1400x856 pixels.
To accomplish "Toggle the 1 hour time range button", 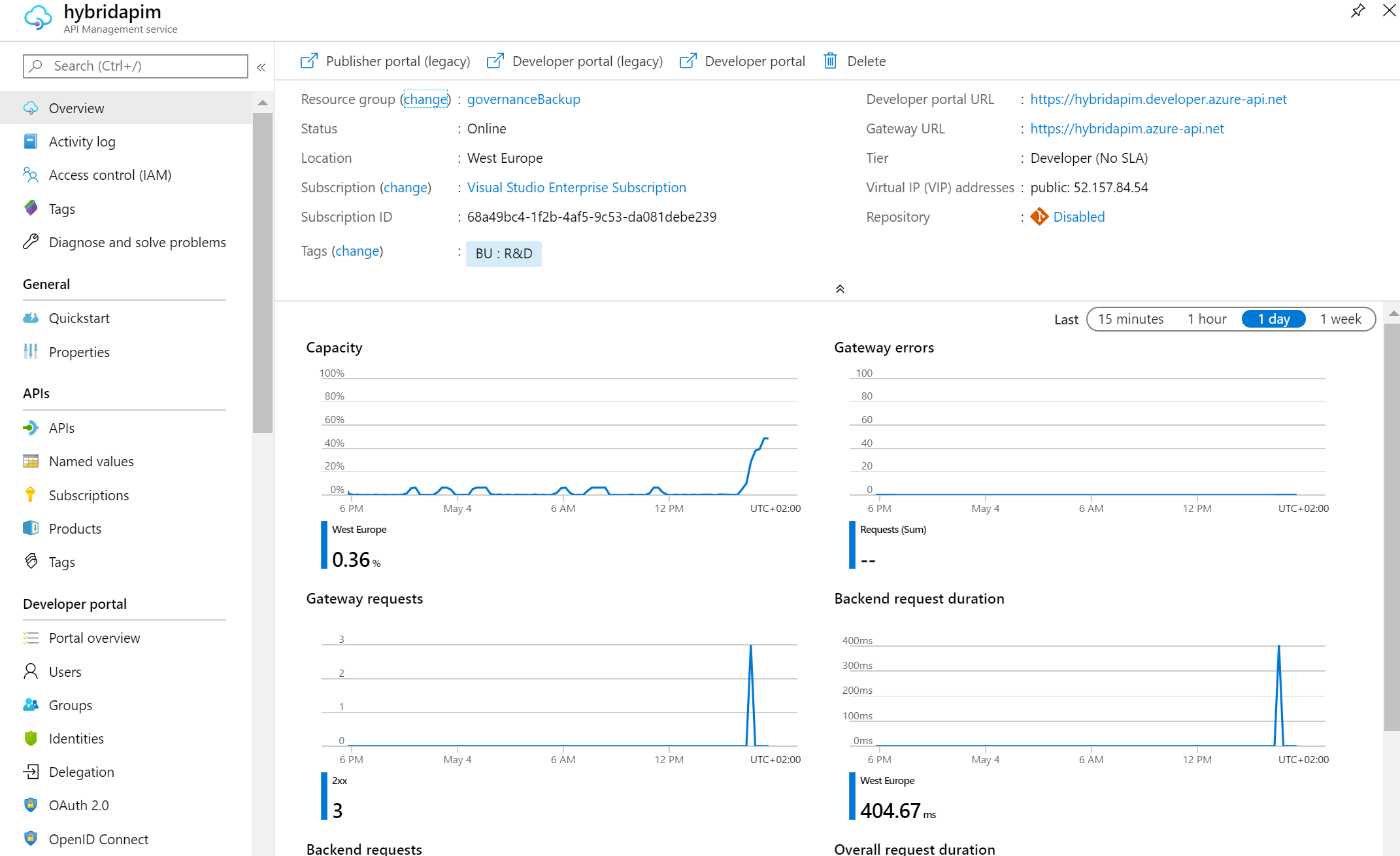I will tap(1205, 318).
